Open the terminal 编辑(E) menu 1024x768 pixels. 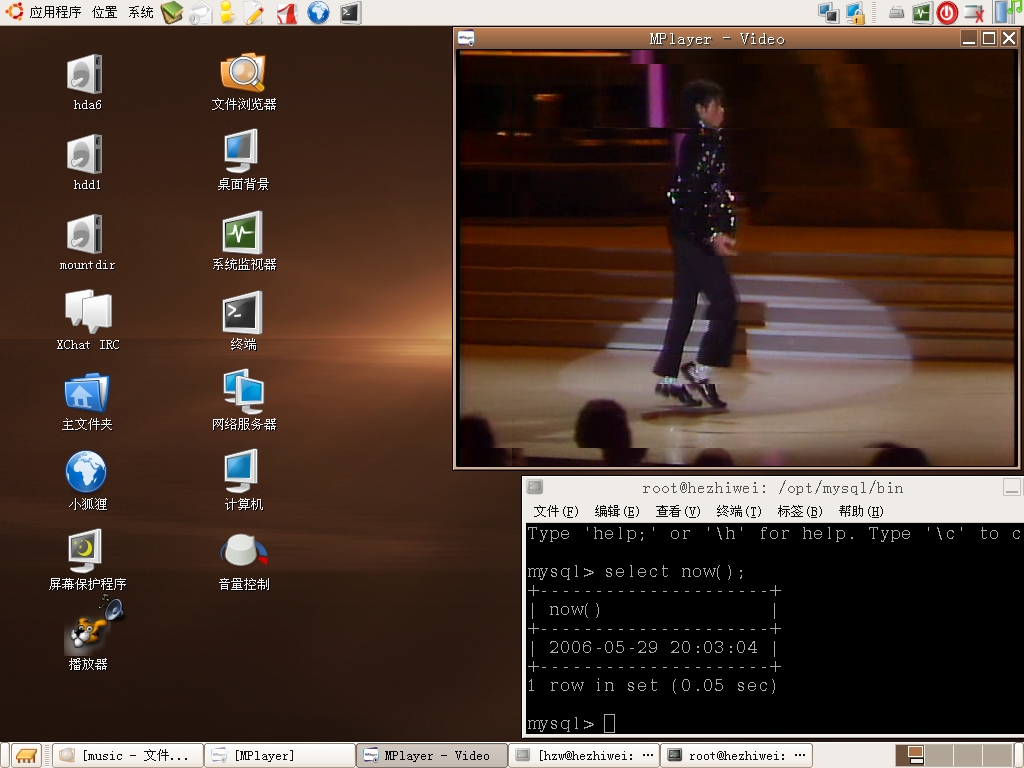pos(616,511)
